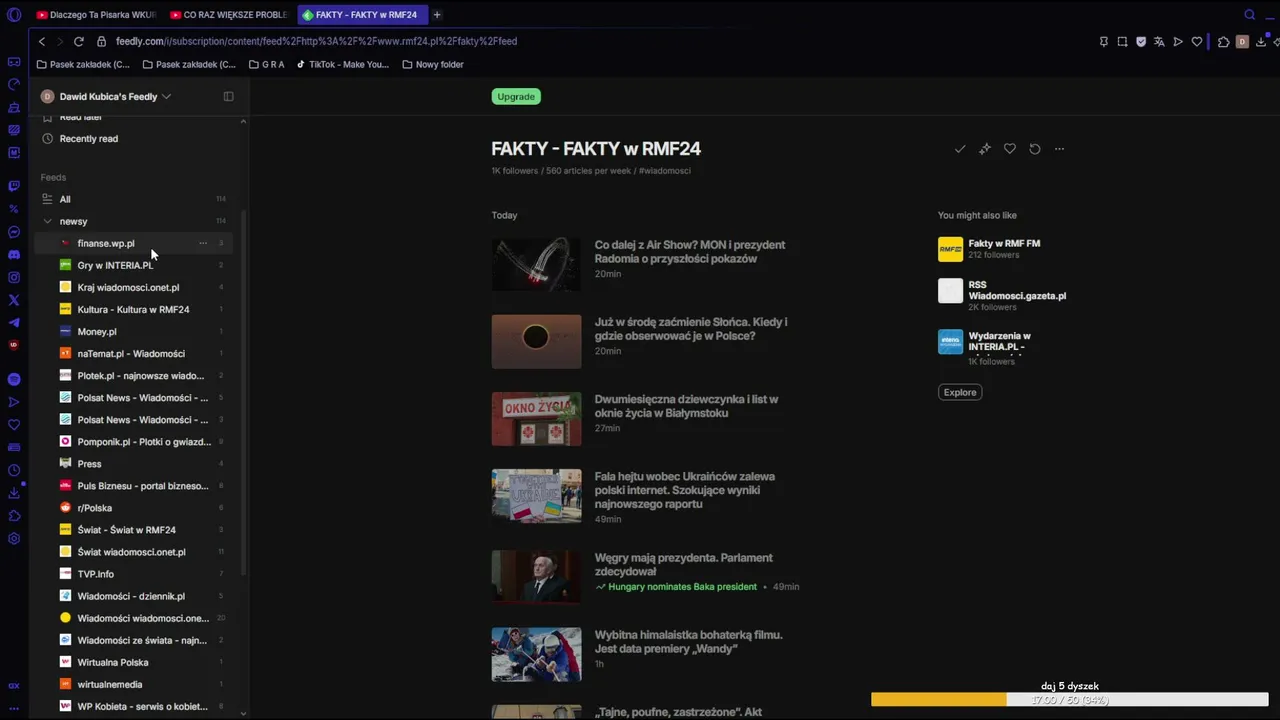Open Instagram in the Opera sidebar
This screenshot has width=1280, height=720.
tap(14, 278)
